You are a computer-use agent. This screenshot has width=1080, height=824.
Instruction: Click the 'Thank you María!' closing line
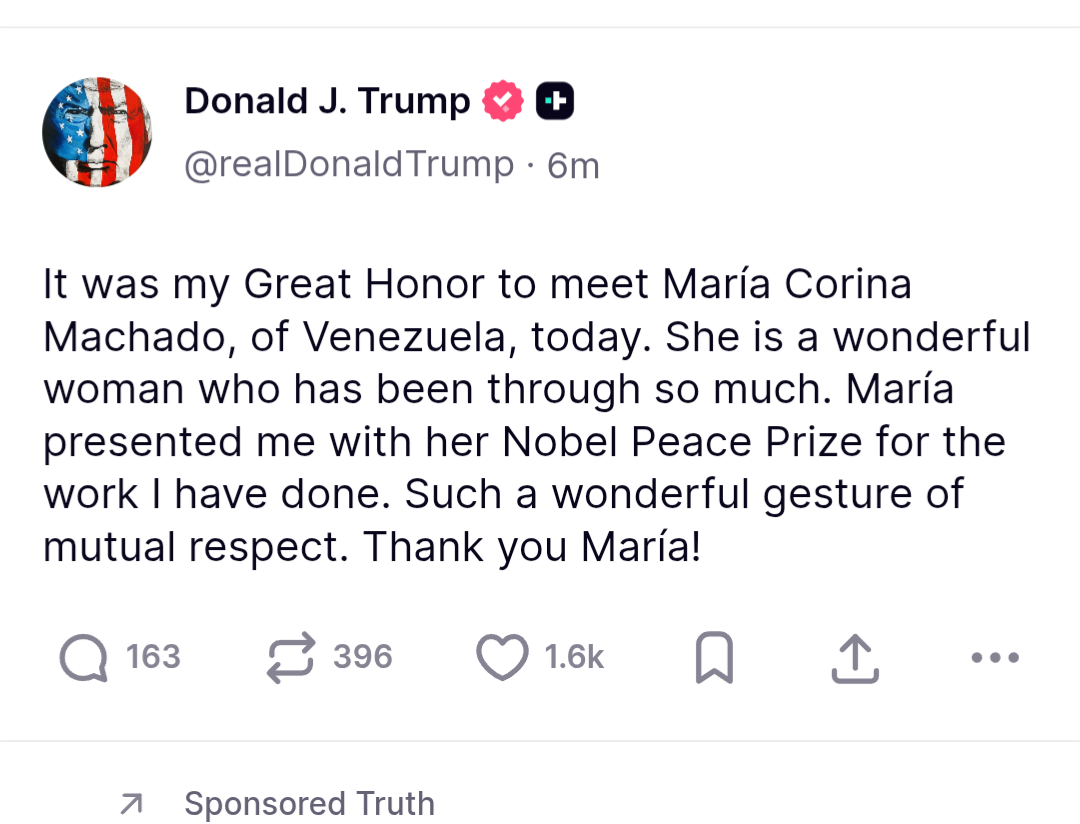(532, 547)
